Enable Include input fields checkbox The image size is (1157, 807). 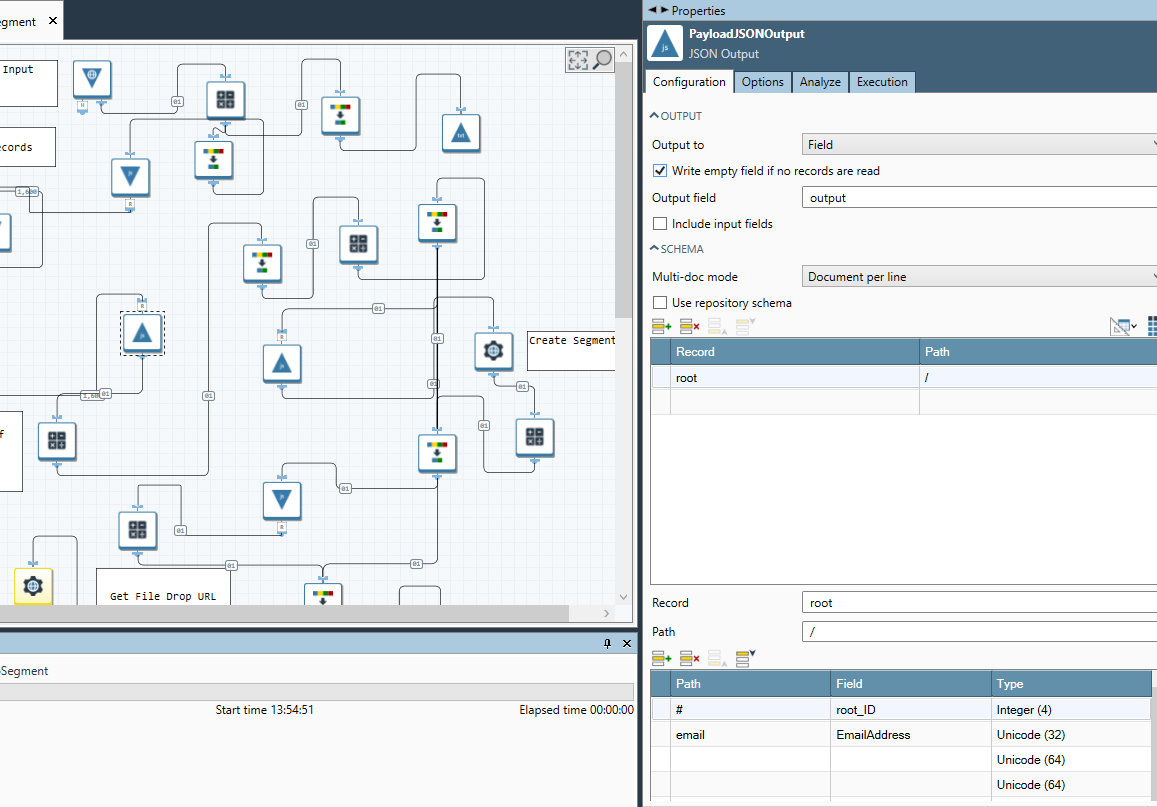(x=660, y=224)
